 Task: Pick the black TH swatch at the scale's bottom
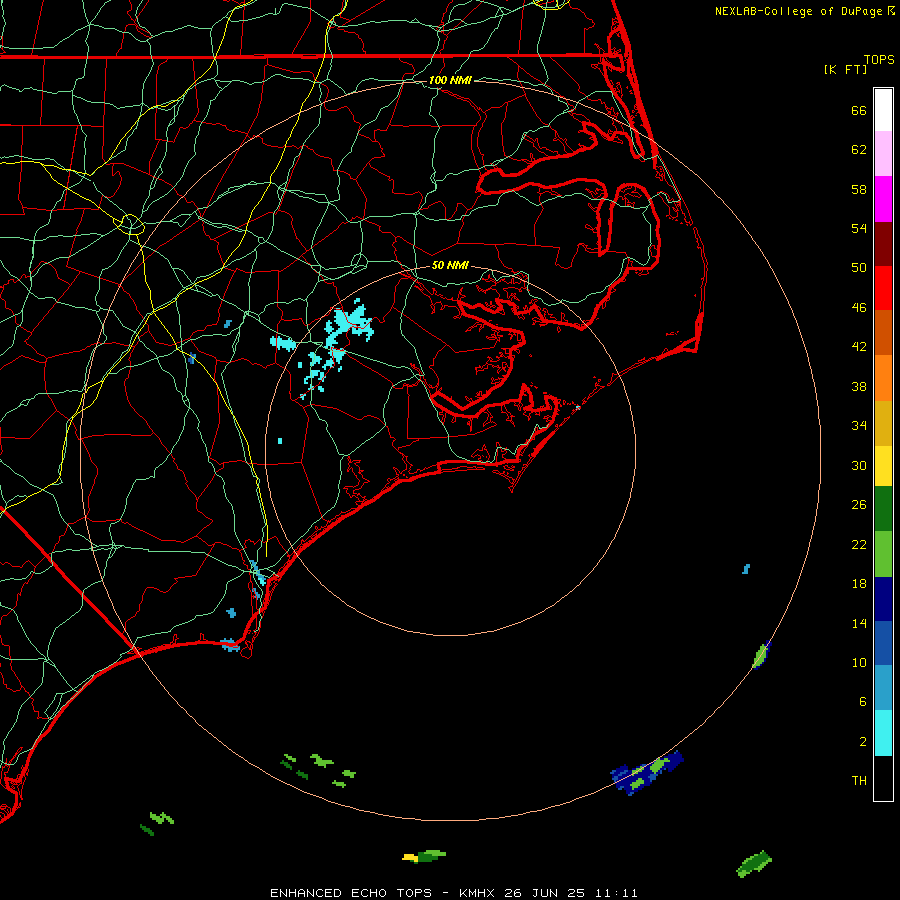click(x=883, y=778)
